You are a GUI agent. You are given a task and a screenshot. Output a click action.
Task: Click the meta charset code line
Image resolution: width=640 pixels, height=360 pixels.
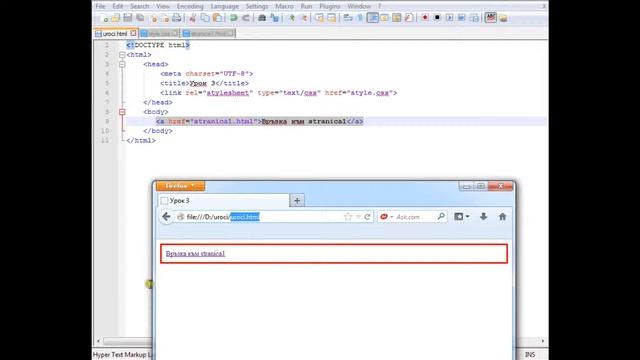coord(207,73)
